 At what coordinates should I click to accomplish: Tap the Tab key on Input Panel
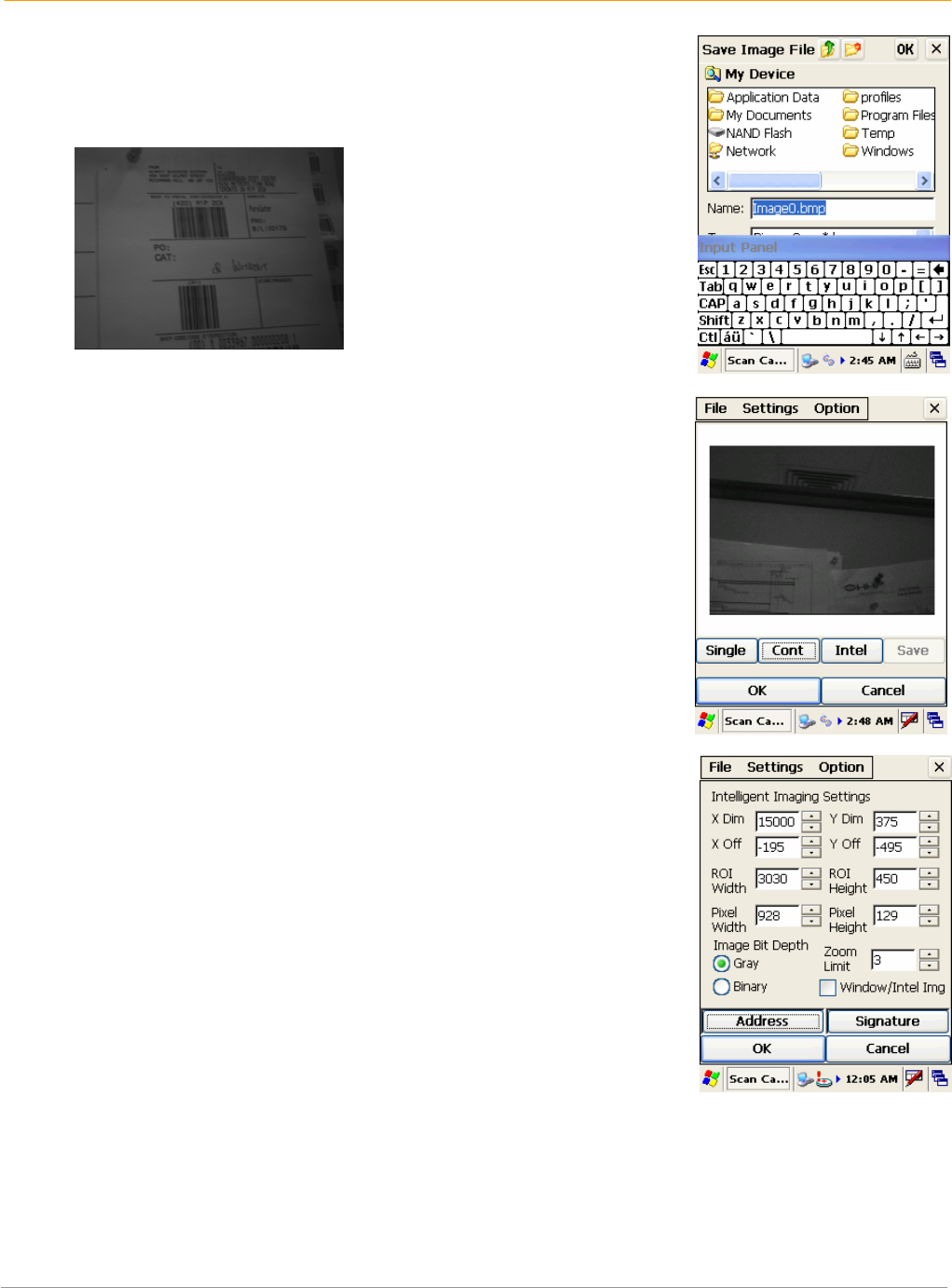click(x=711, y=286)
